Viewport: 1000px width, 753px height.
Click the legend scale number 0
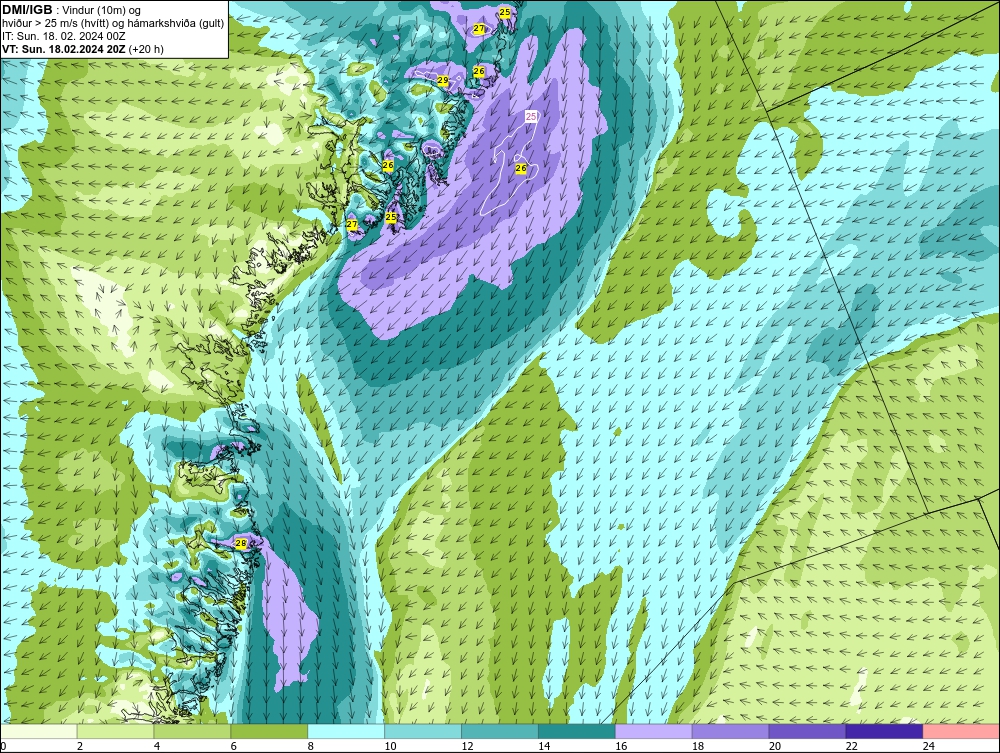pyautogui.click(x=3, y=746)
